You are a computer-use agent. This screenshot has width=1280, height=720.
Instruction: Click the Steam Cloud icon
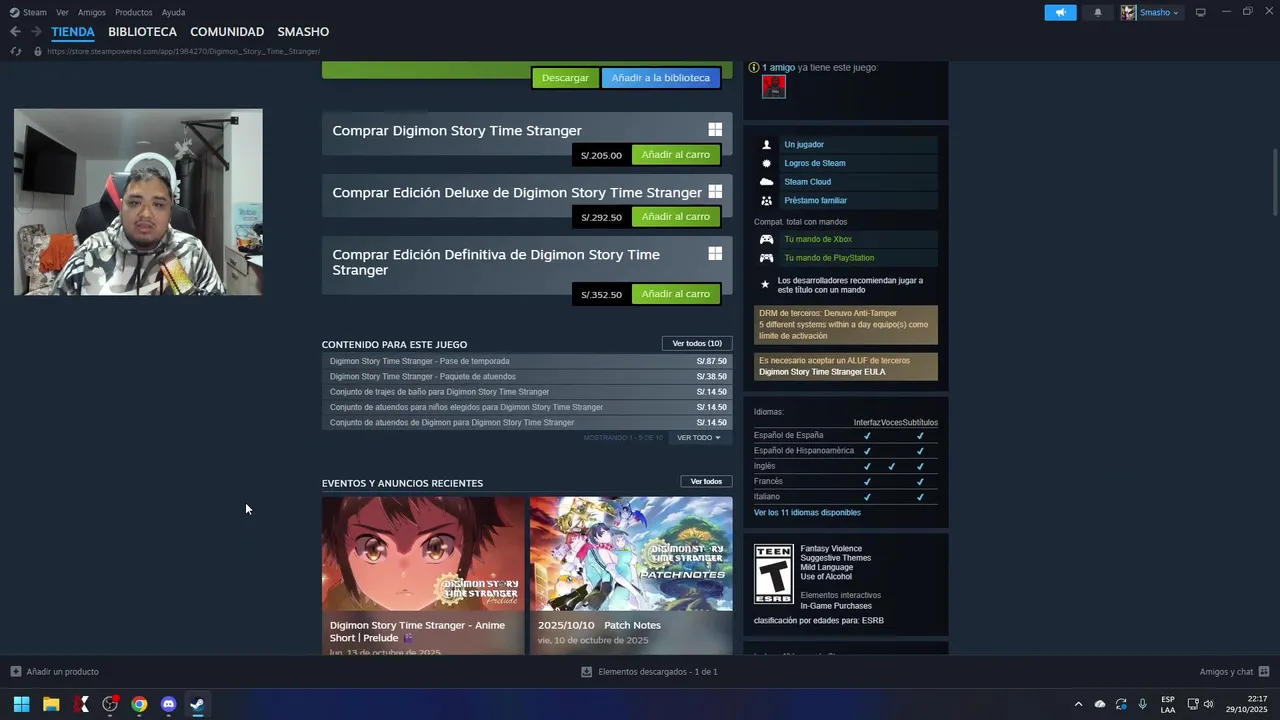(767, 182)
